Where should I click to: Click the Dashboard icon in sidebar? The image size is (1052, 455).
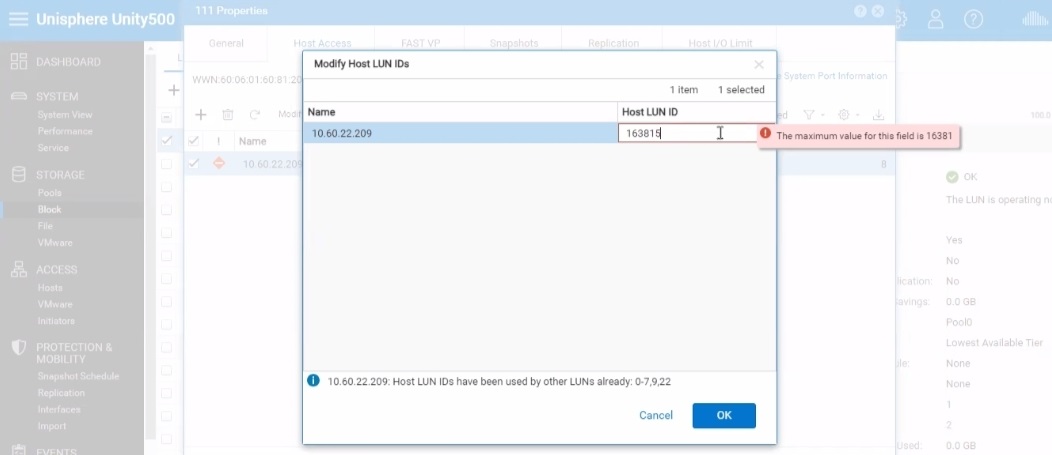[19, 62]
